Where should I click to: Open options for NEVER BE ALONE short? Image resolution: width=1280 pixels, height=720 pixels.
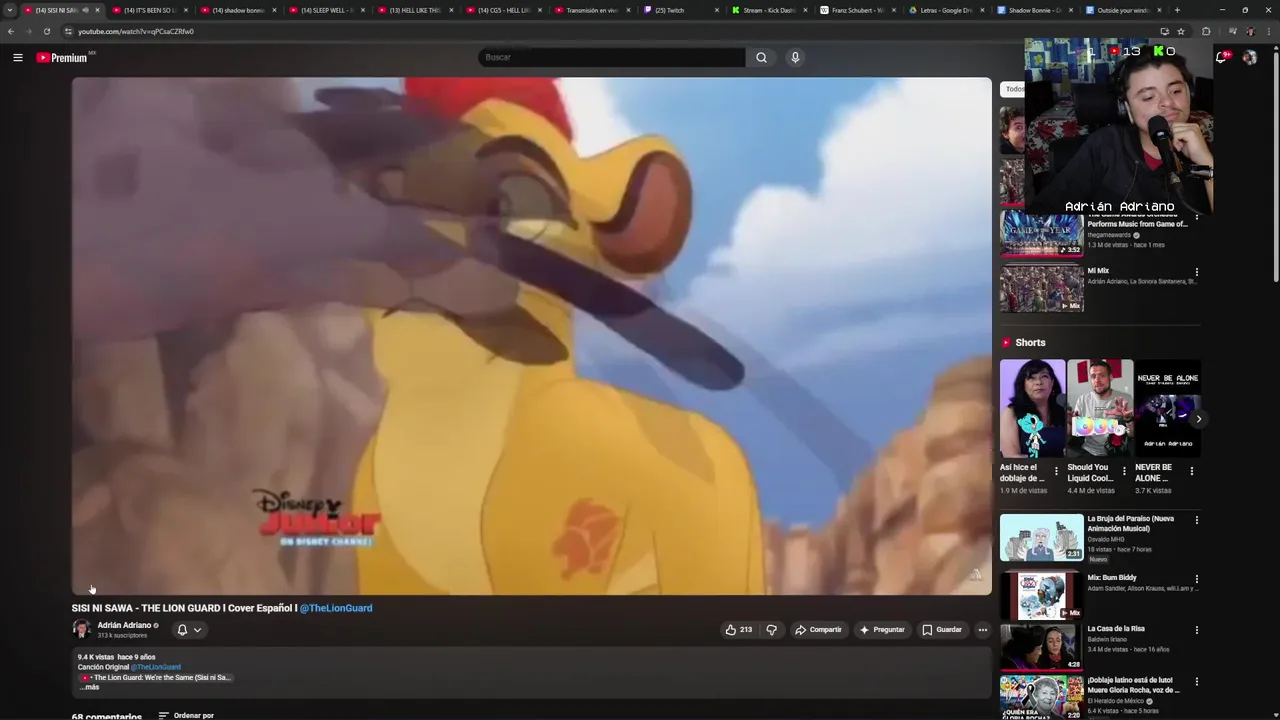point(1191,471)
